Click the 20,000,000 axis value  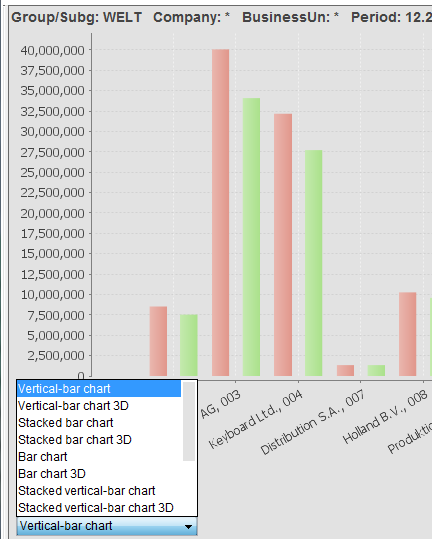point(52,213)
